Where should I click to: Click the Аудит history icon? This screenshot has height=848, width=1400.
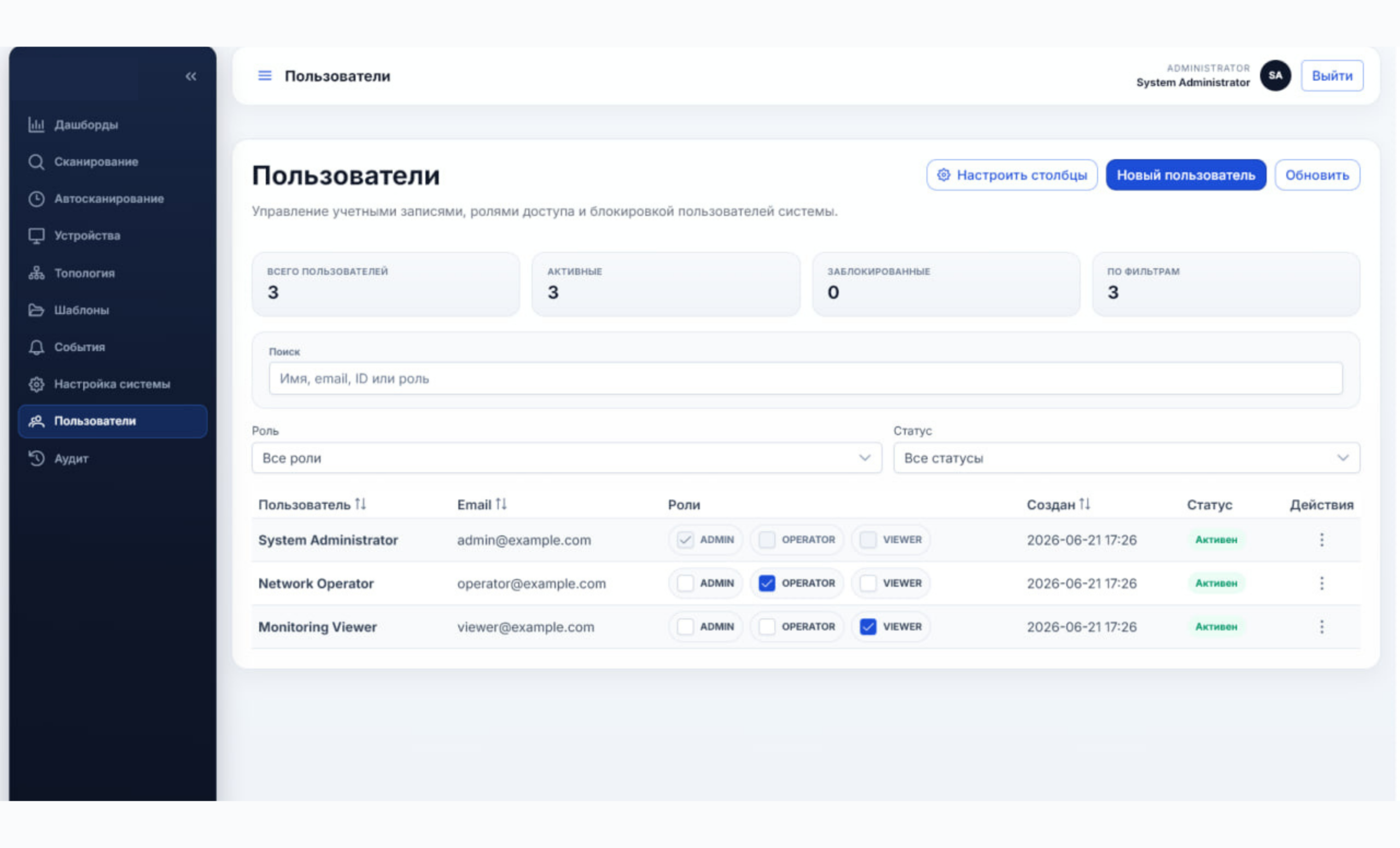36,458
